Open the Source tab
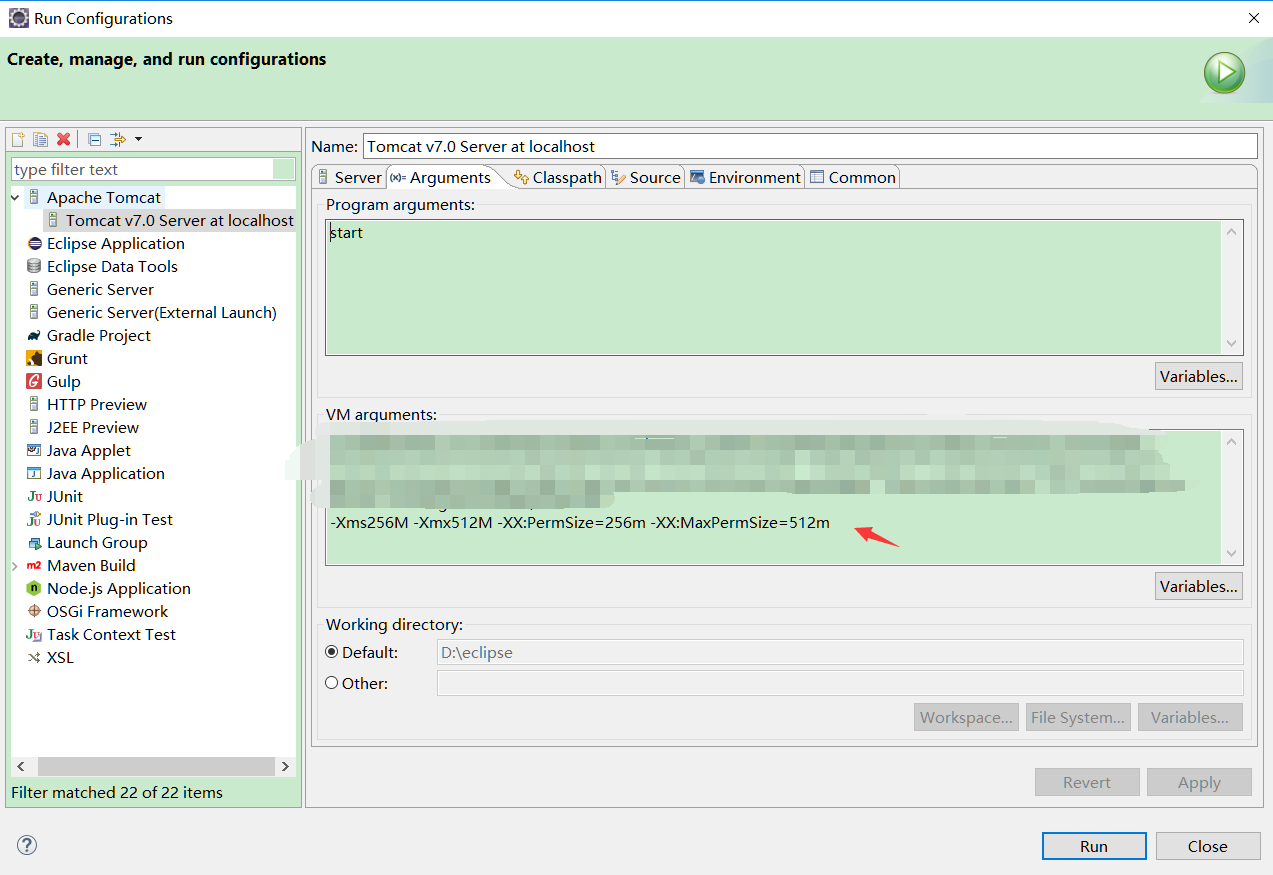Viewport: 1273px width, 875px height. click(x=646, y=177)
